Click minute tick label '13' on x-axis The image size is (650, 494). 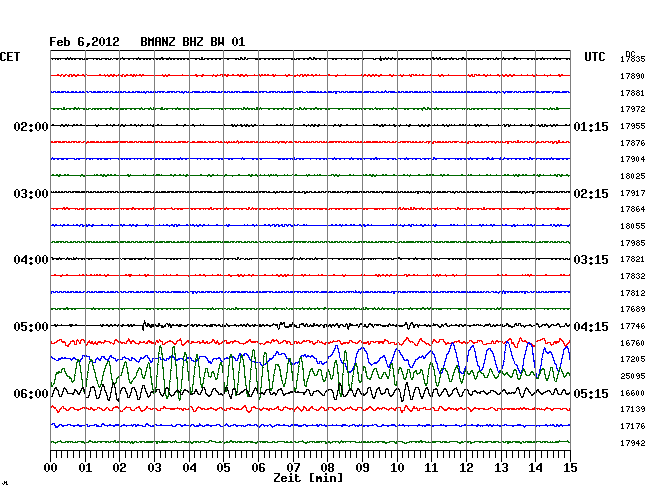pyautogui.click(x=501, y=468)
